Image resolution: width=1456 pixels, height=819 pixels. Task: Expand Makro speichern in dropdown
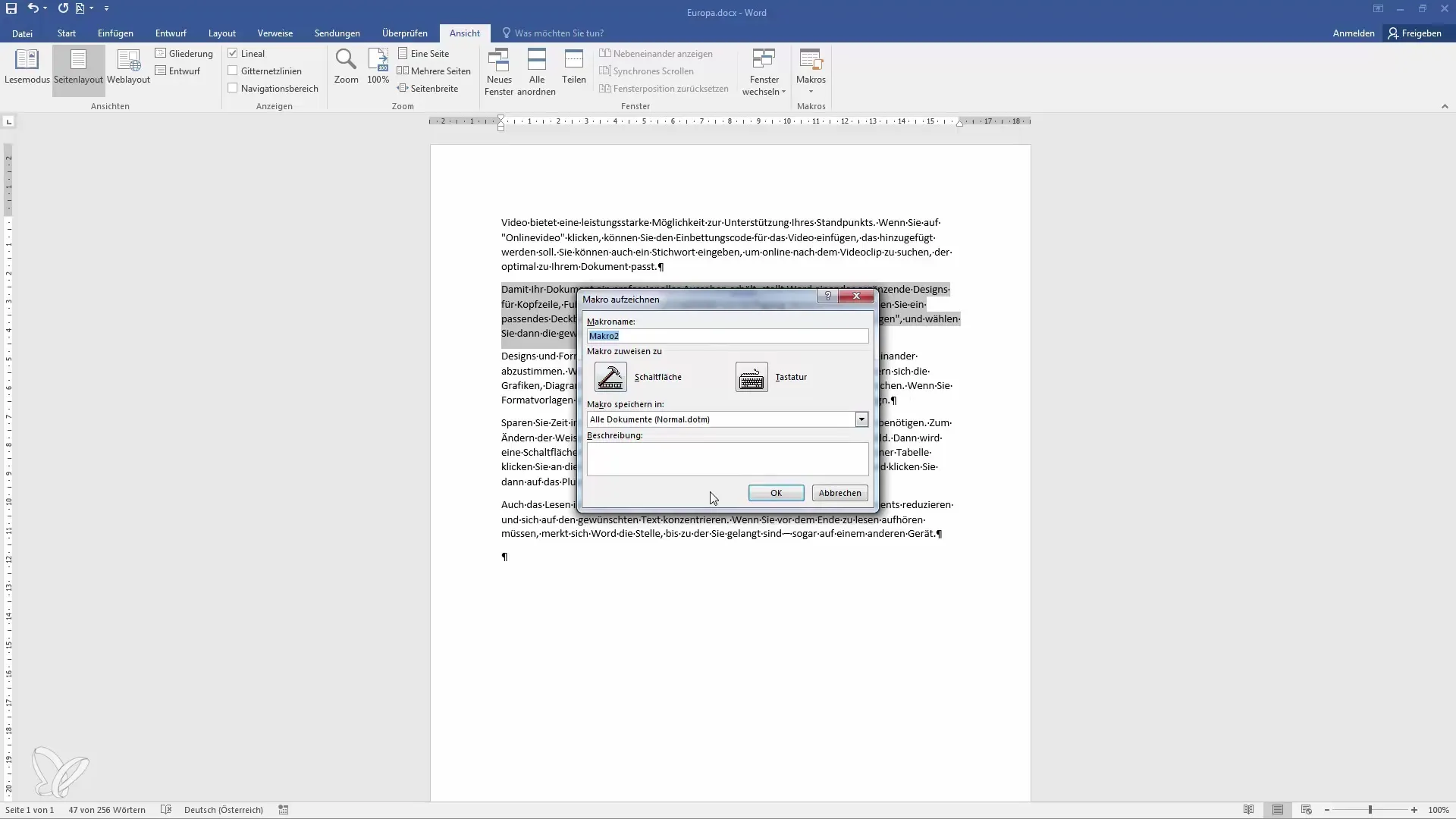861,419
